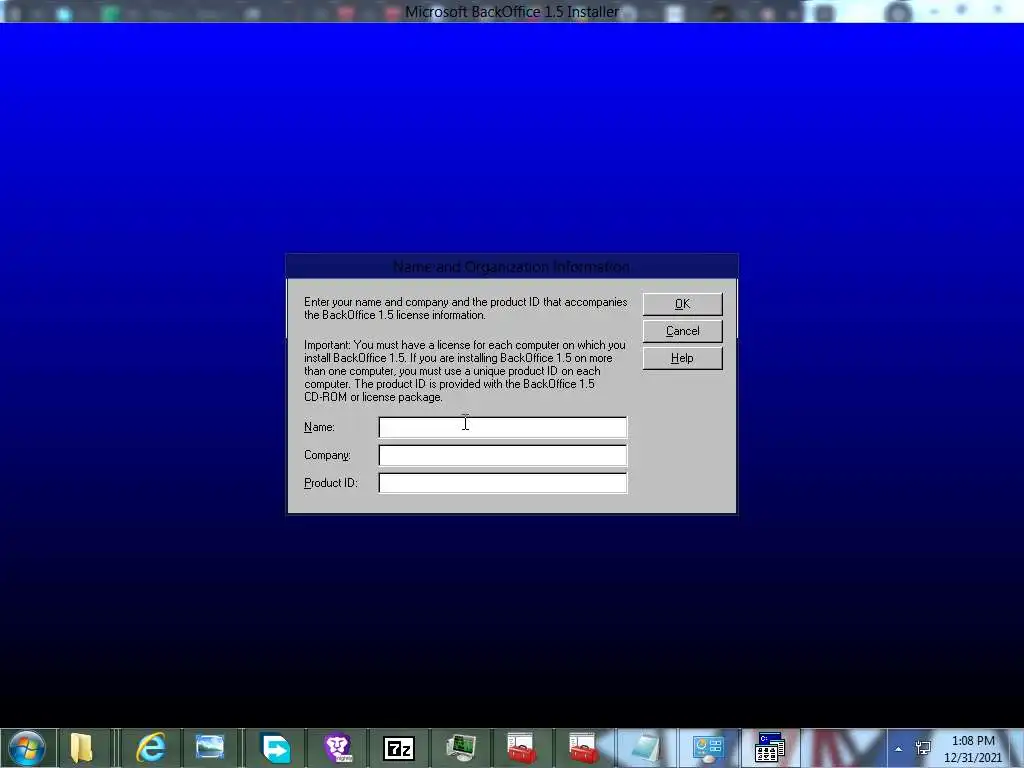Open the picture viewer icon in taskbar
1024x768 pixels.
point(210,748)
